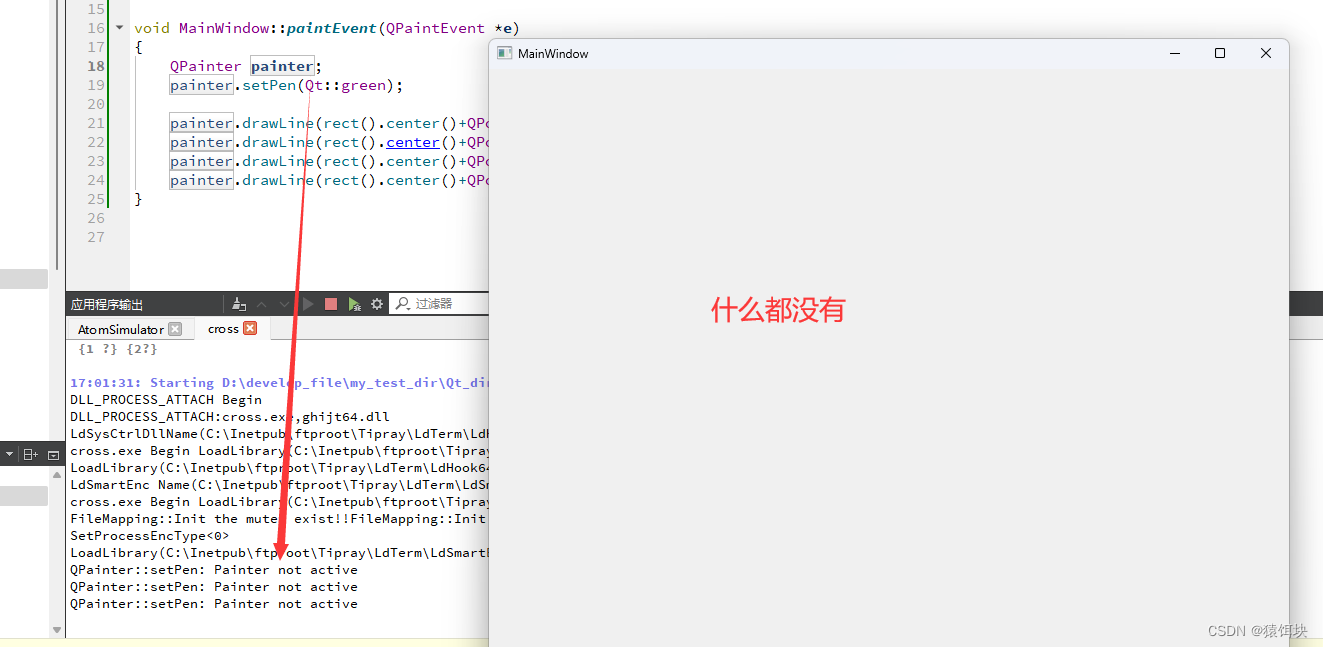Open the output pane settings gear
1323x647 pixels.
coord(376,302)
